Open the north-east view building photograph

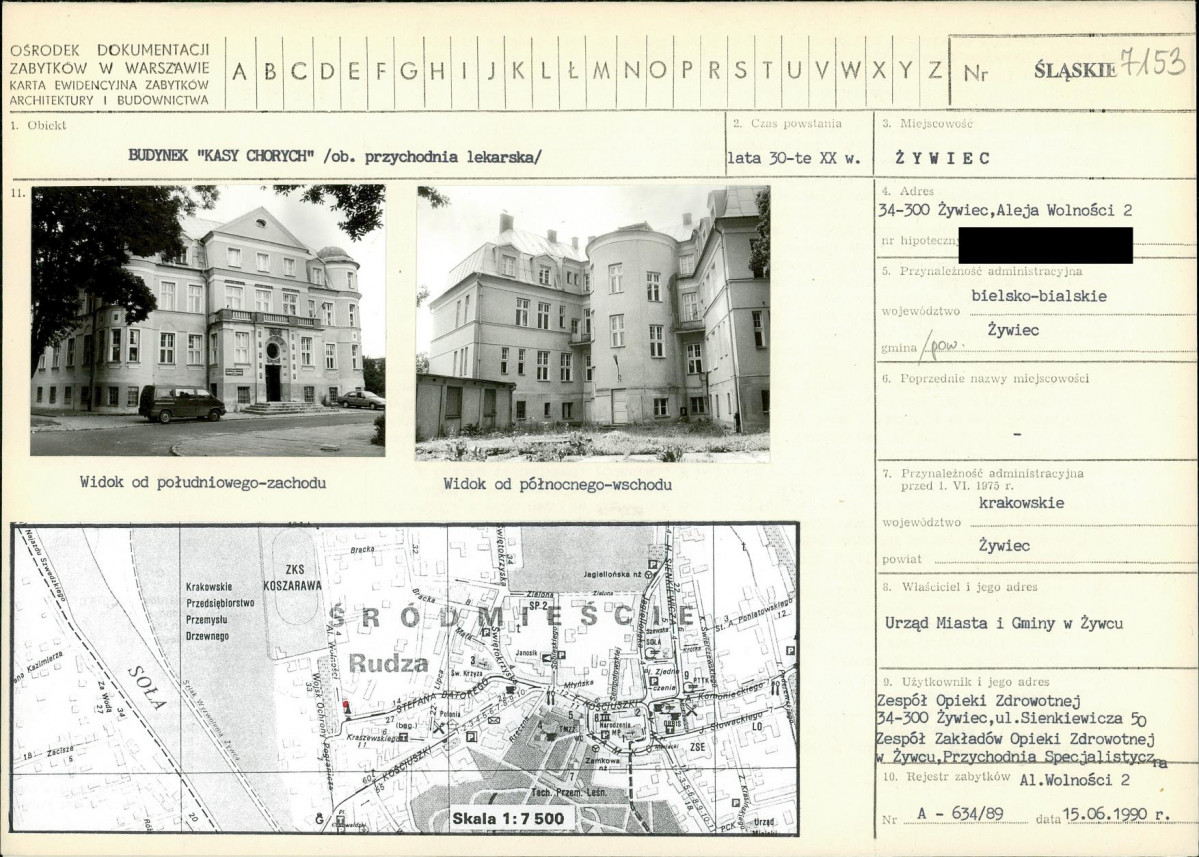[x=592, y=322]
